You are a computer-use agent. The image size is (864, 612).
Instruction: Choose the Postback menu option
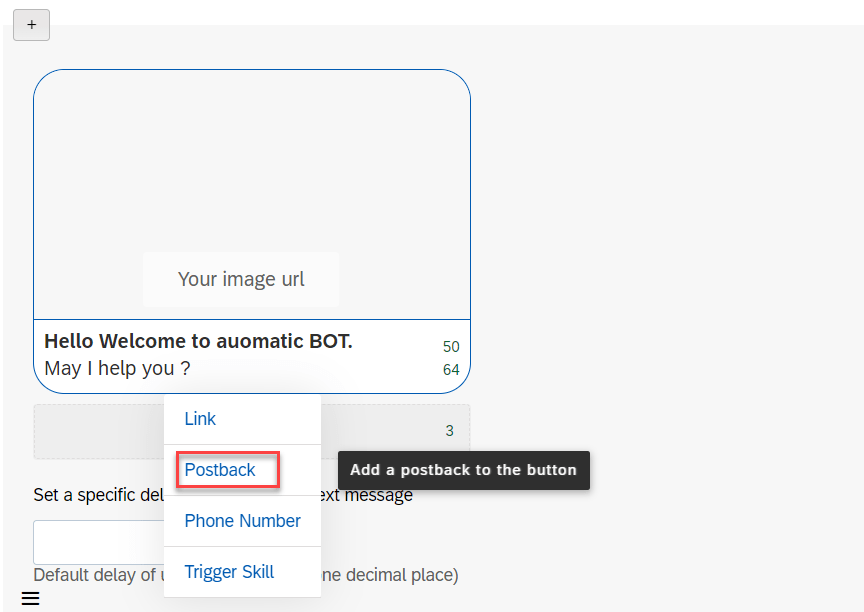220,470
